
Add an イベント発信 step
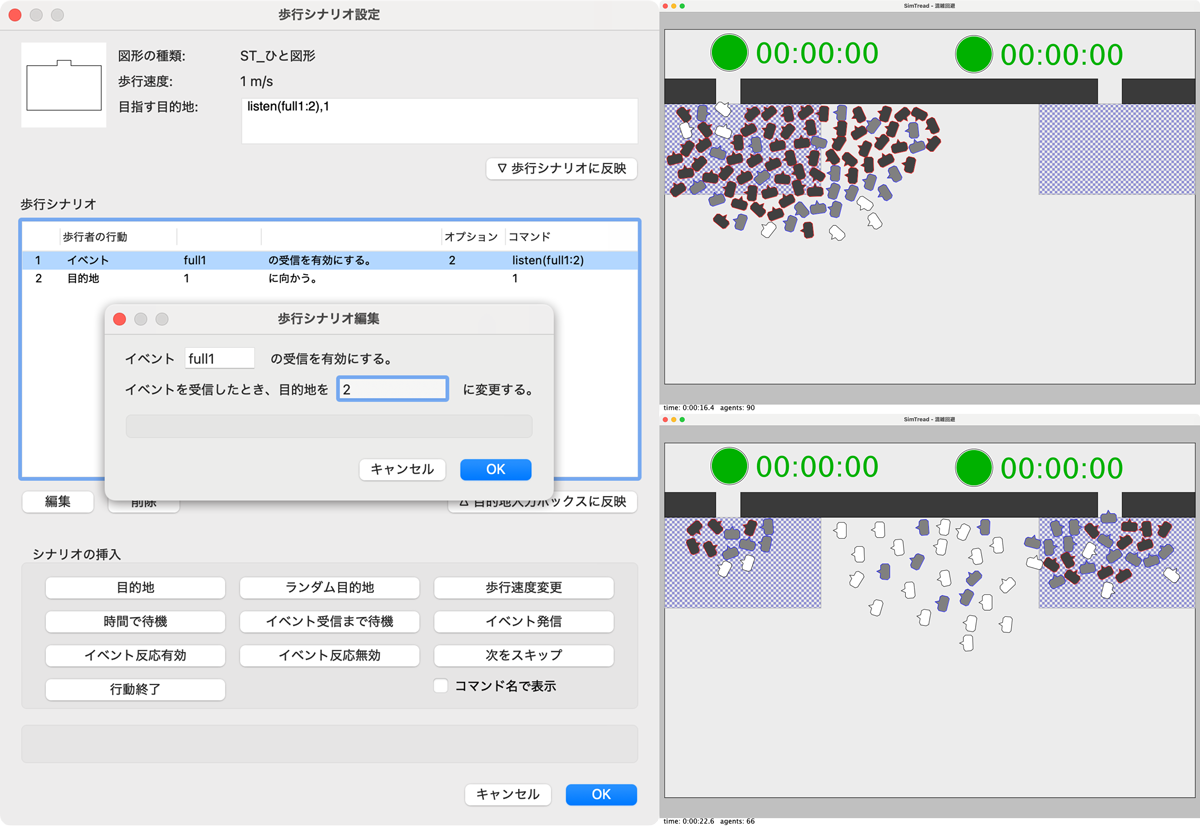(523, 622)
